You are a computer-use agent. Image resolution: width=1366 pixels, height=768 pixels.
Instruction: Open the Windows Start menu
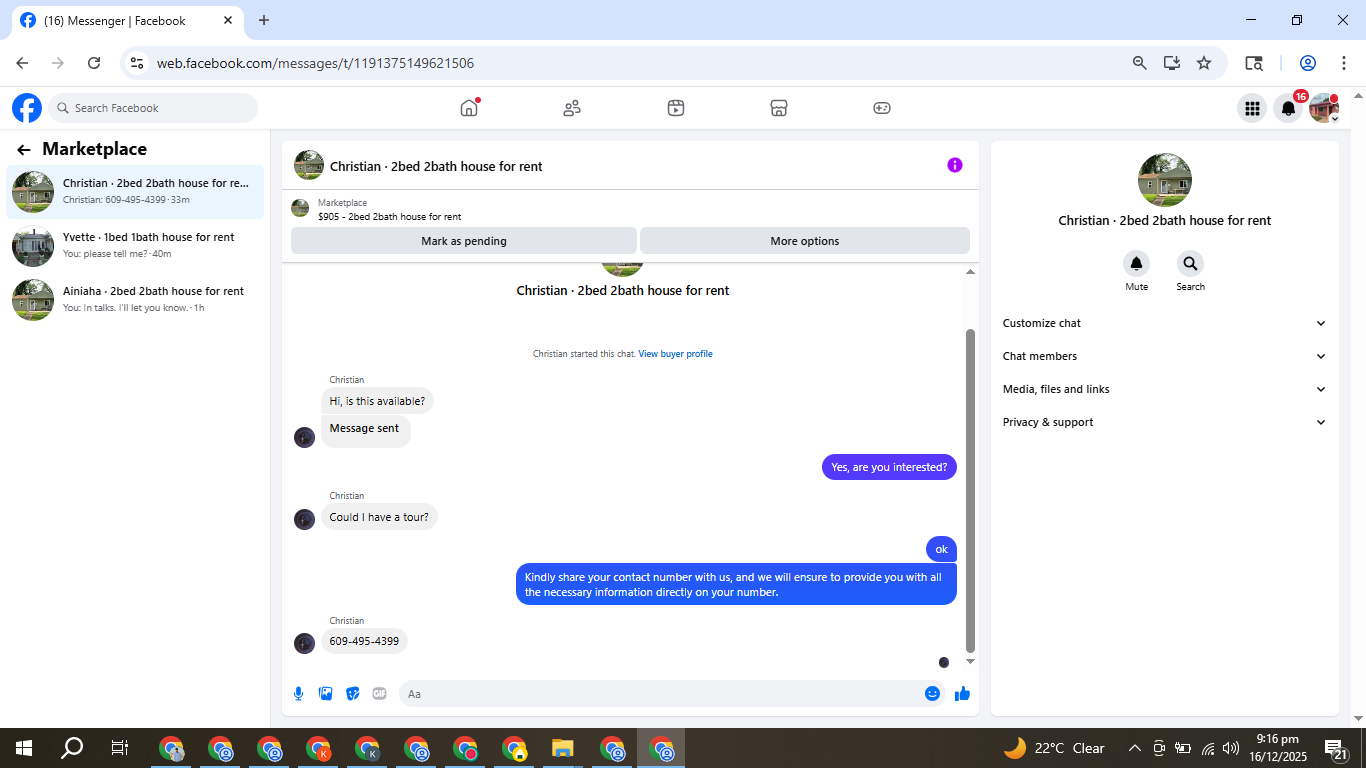[x=24, y=748]
